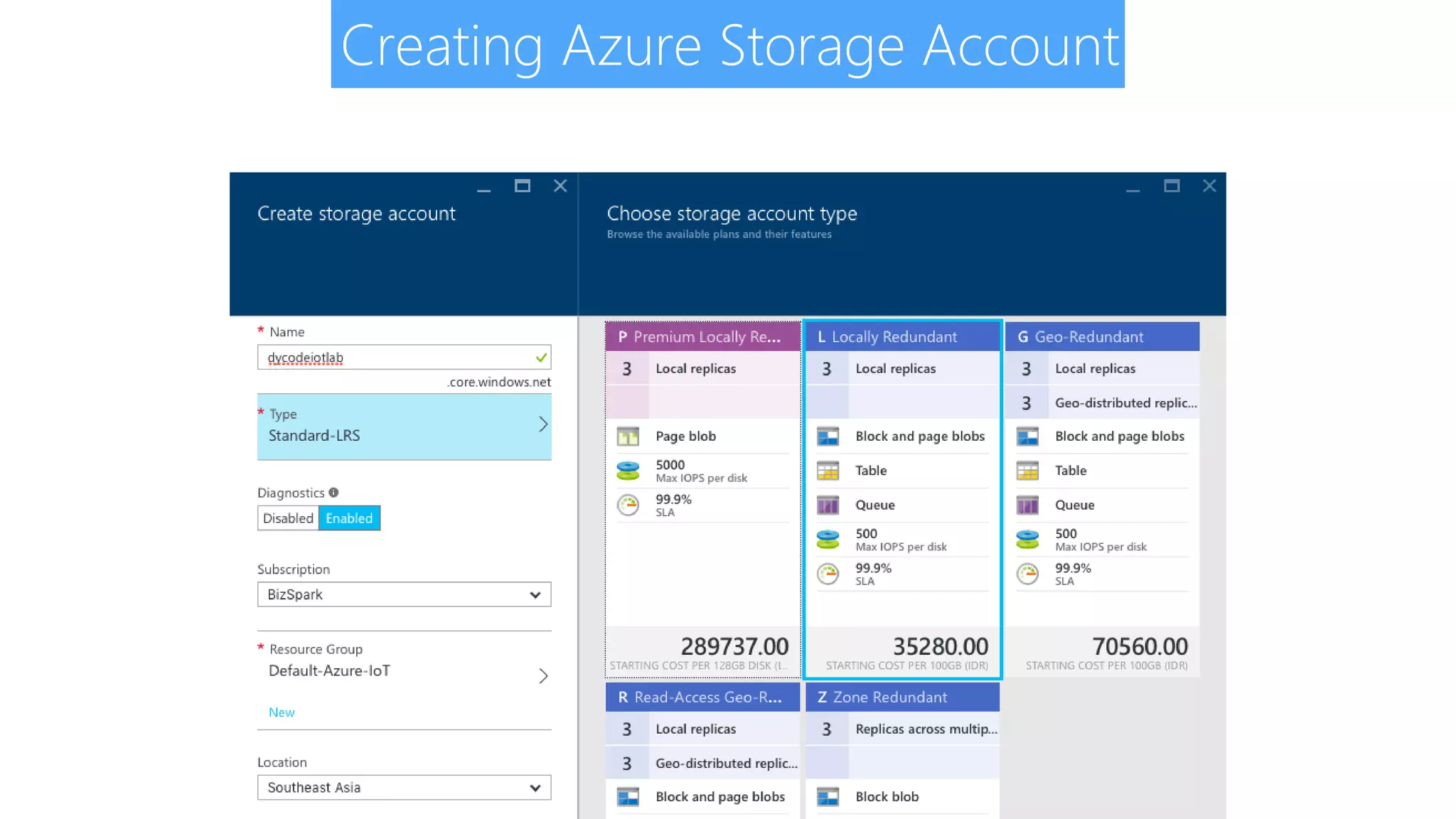Maximize the Choose storage account type blade
Screen dimensions: 1456x819
click(1172, 186)
